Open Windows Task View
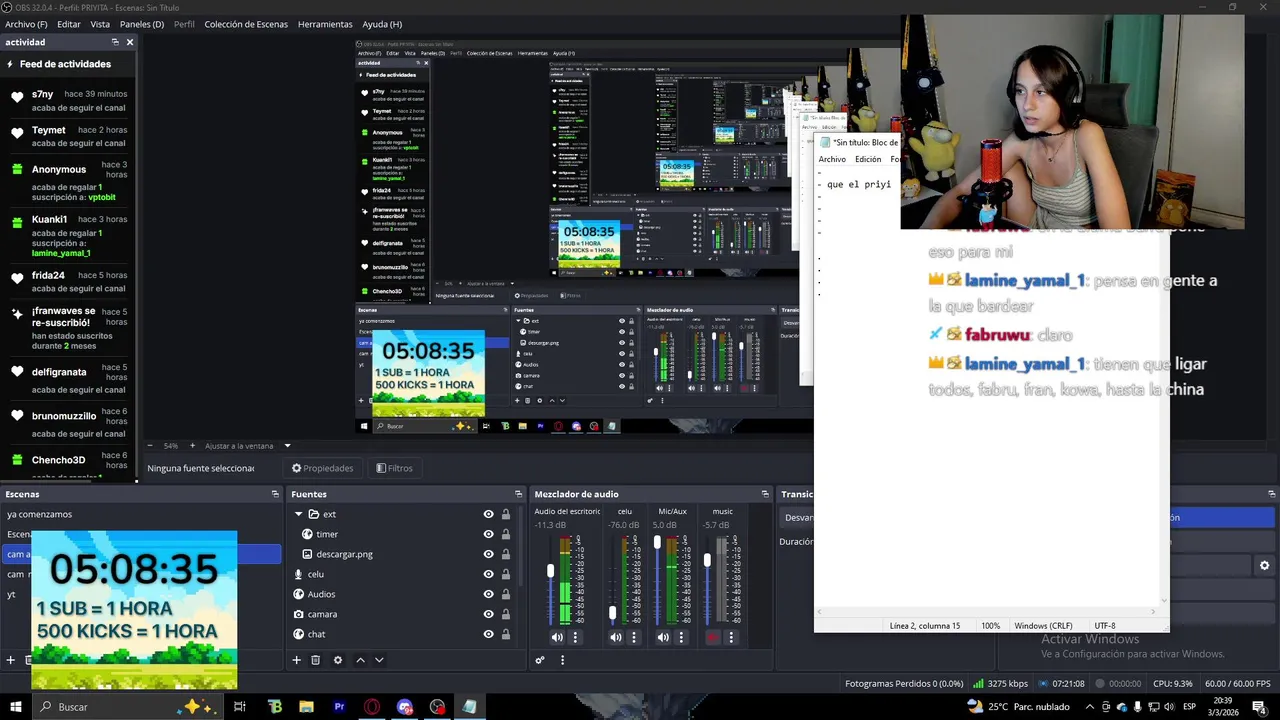 pyautogui.click(x=240, y=707)
